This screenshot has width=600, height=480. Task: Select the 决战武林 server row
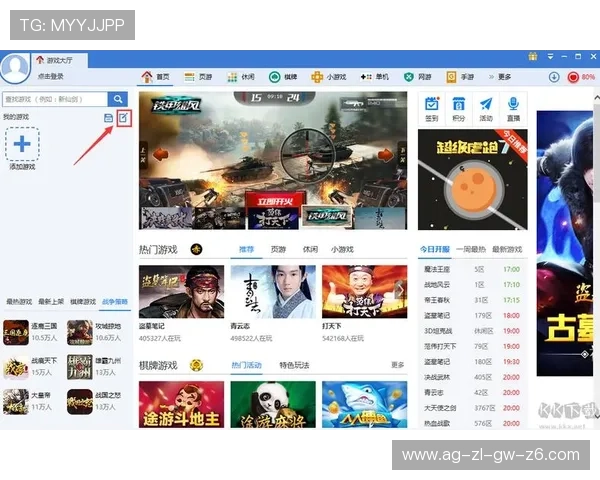472,377
